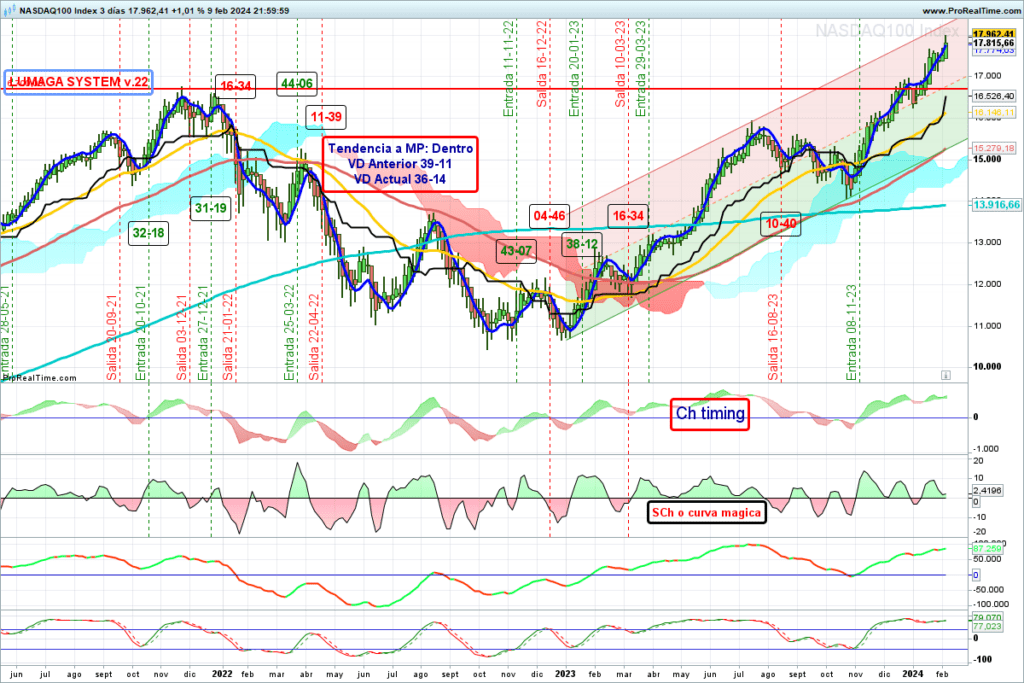The image size is (1024, 683).
Task: Click the Salida 16-08-23 vertical label
Action: pos(773,337)
